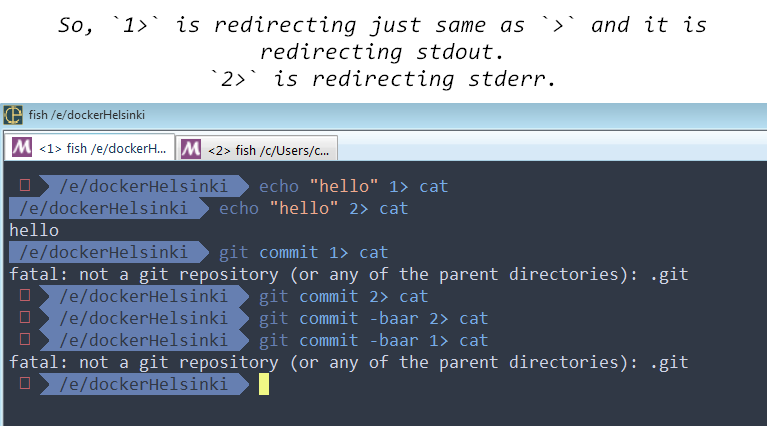The height and width of the screenshot is (426, 767).
Task: Click the 'git commit 1> cat' command text
Action: click(x=303, y=253)
